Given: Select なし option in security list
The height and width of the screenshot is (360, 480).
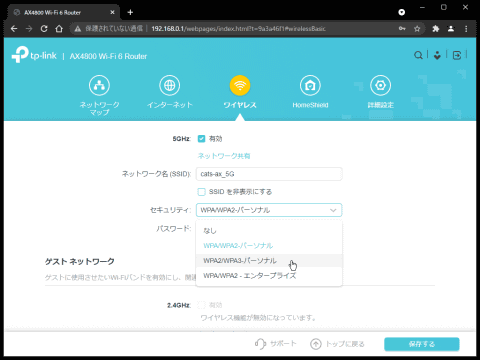Looking at the screenshot, I should pos(269,230).
